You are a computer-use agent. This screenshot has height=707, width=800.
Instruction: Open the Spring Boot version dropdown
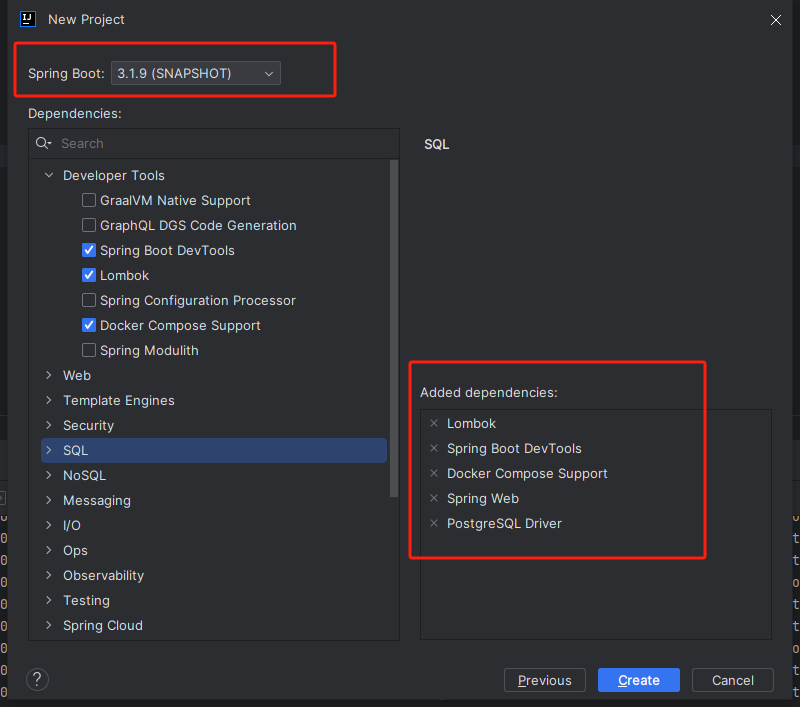click(196, 73)
